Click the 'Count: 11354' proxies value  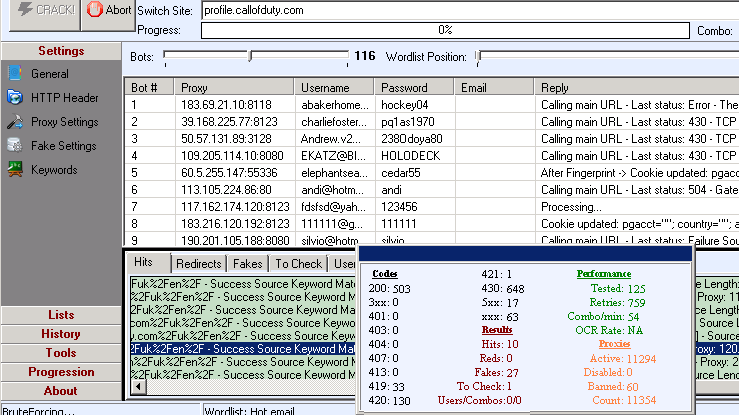pos(624,400)
